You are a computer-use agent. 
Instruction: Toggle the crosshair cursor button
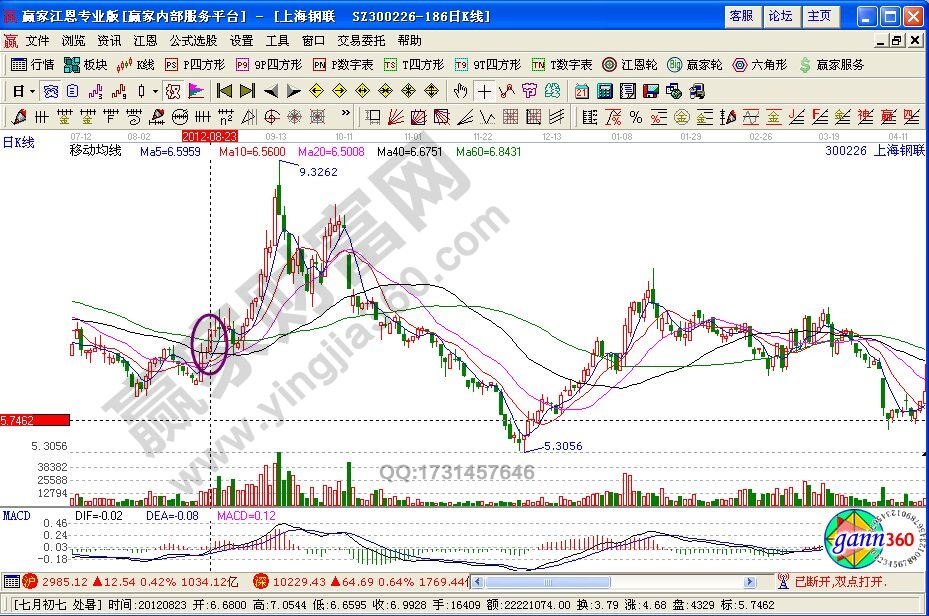(484, 91)
